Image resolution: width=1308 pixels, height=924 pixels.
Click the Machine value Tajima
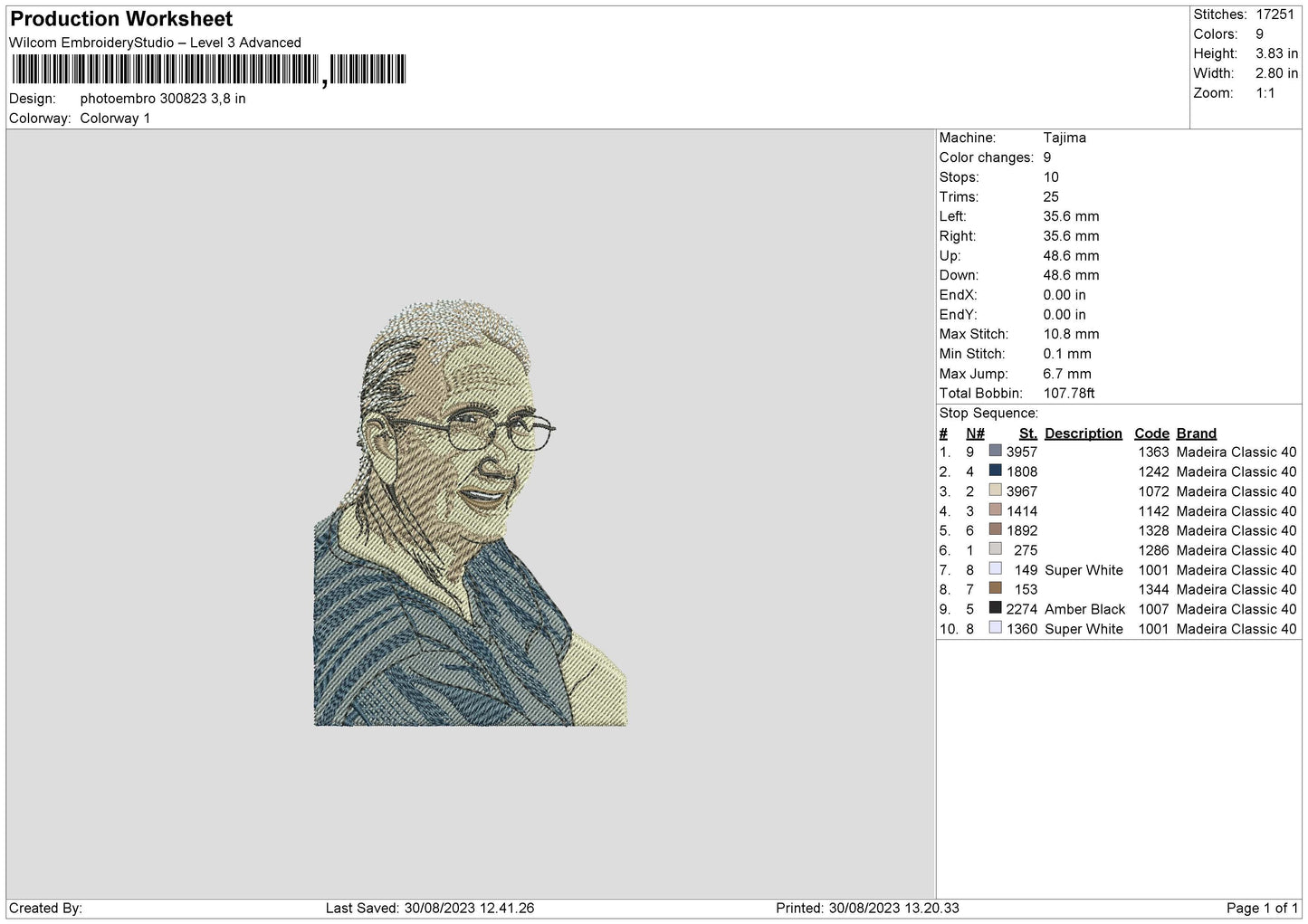[x=1065, y=138]
